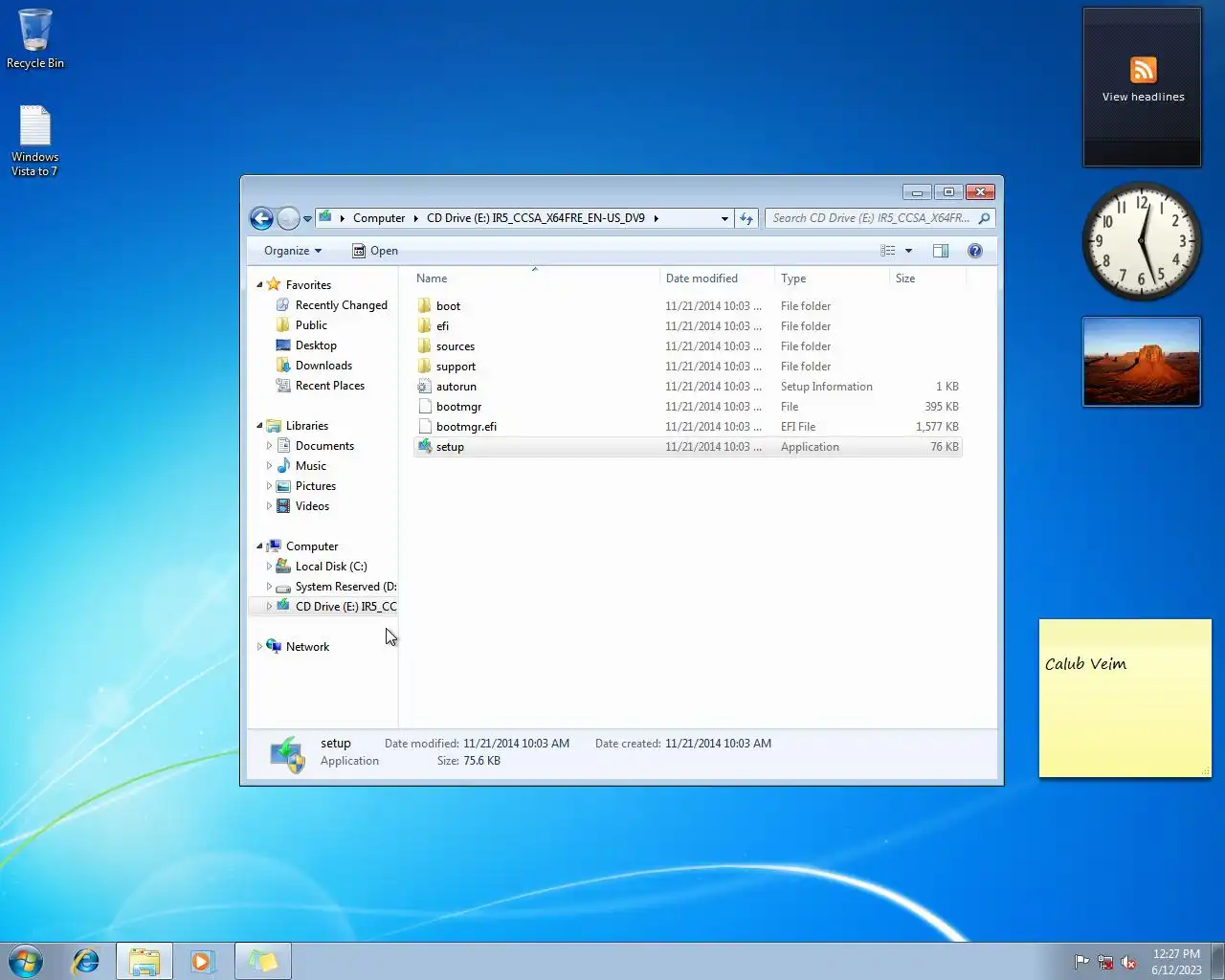Screen dimensions: 1225x980
Task: Select the bootmgr file name
Action: point(458,407)
